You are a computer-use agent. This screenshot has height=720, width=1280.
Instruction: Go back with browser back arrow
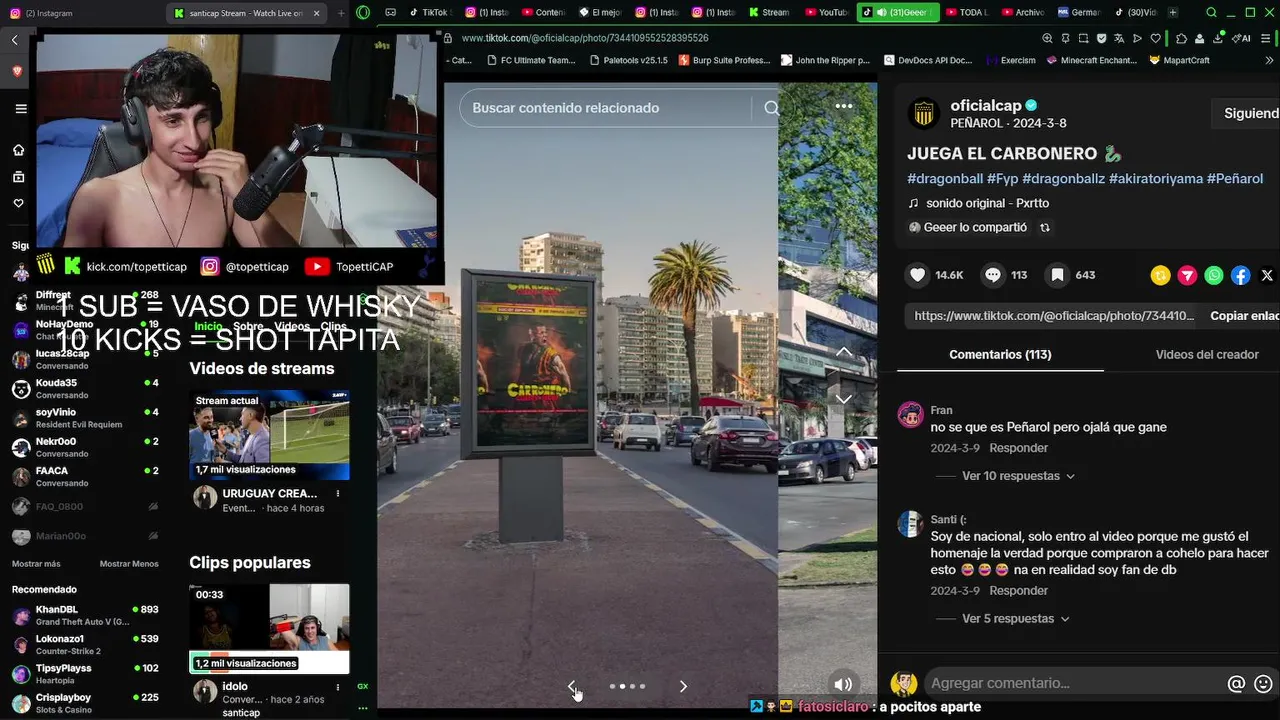coord(15,40)
